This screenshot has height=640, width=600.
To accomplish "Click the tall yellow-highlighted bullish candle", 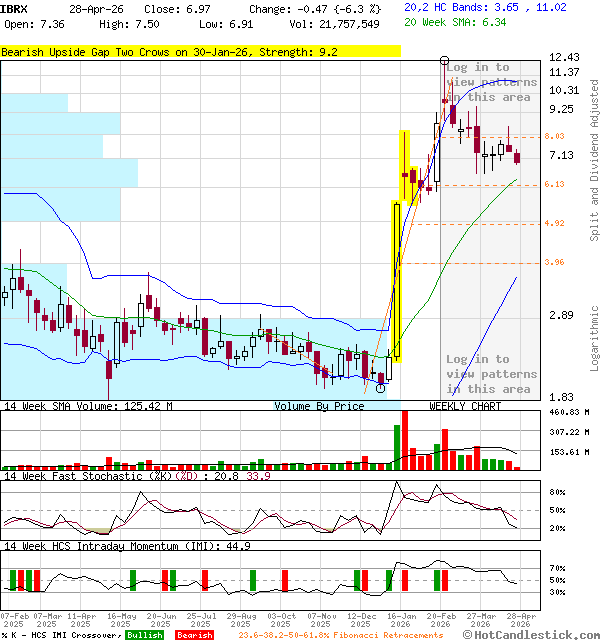I will pyautogui.click(x=397, y=280).
